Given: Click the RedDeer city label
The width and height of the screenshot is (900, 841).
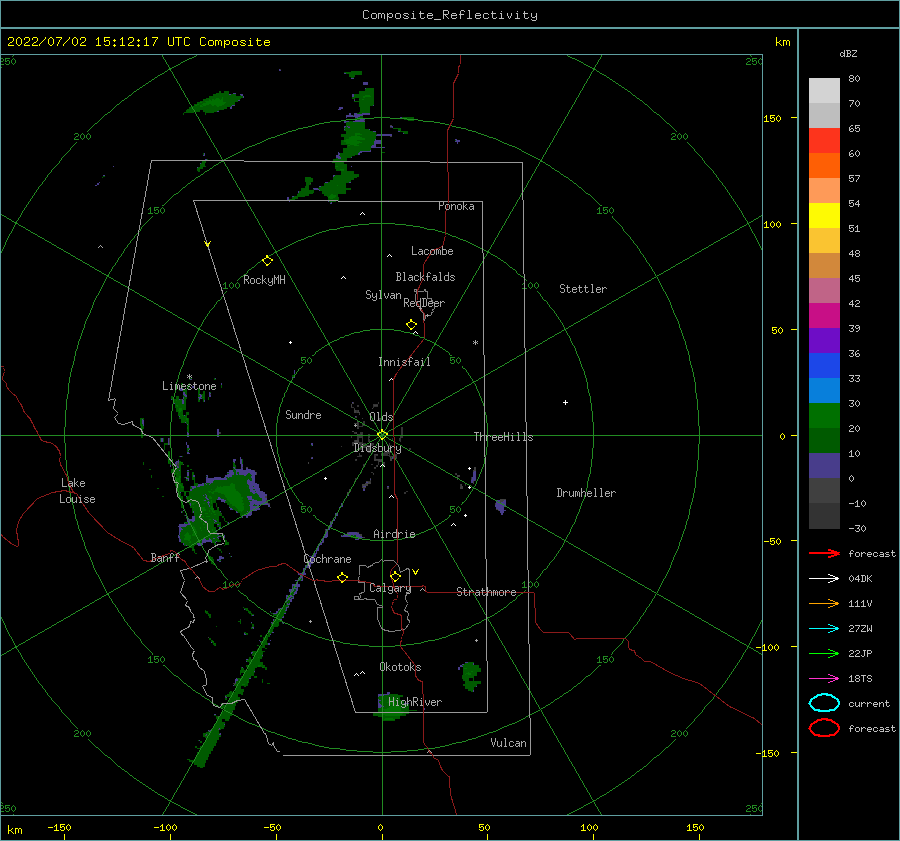Looking at the screenshot, I should (424, 303).
